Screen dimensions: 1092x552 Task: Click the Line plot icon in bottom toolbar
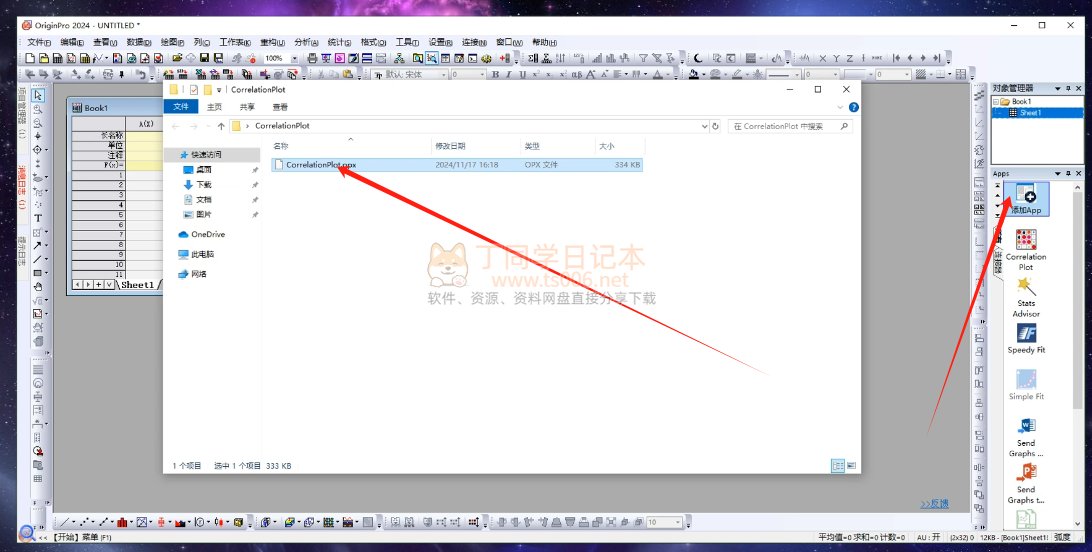(64, 522)
